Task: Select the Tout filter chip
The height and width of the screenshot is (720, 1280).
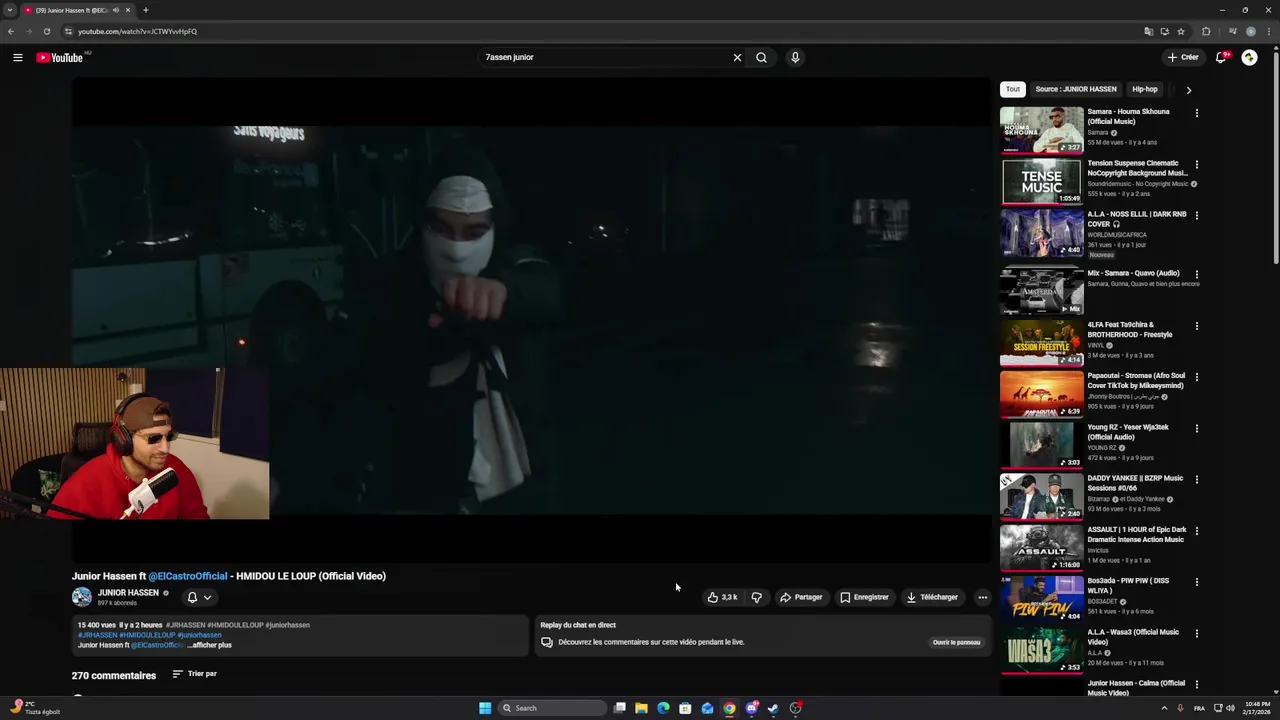Action: pyautogui.click(x=1013, y=89)
